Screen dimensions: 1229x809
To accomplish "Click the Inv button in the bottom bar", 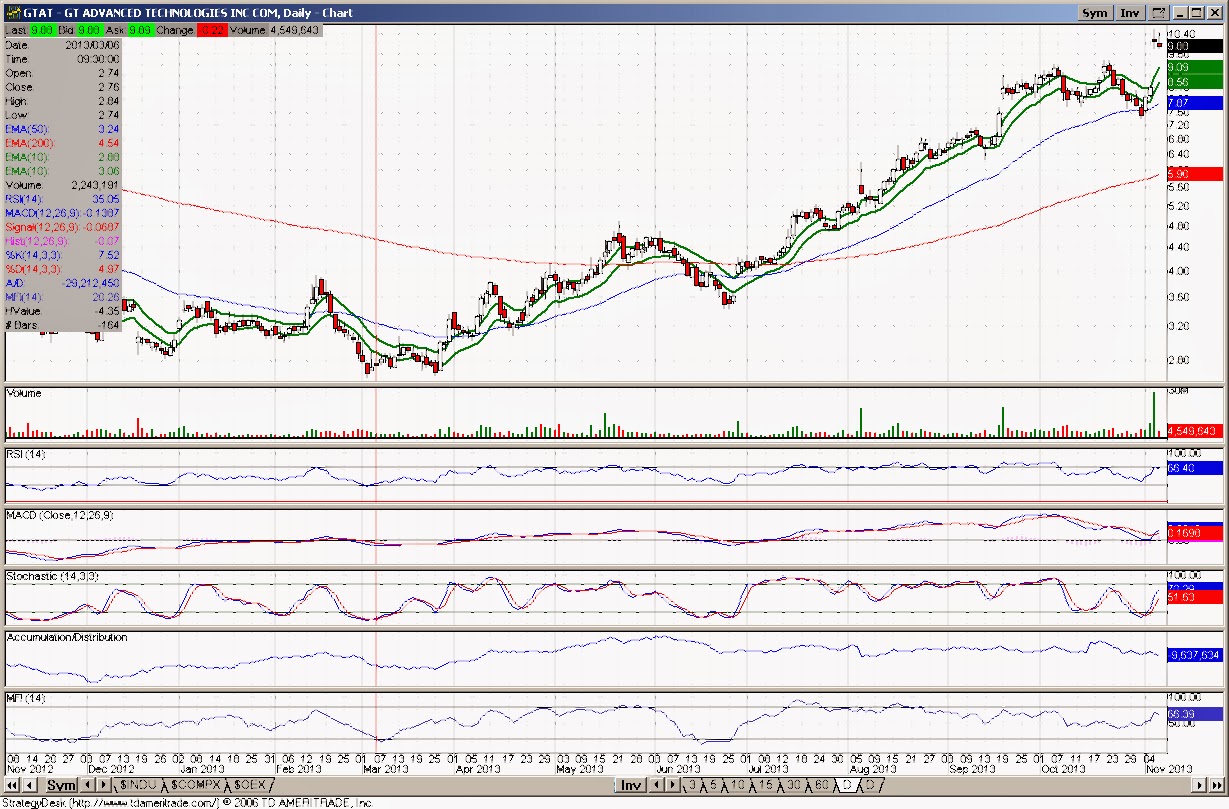I will 632,785.
